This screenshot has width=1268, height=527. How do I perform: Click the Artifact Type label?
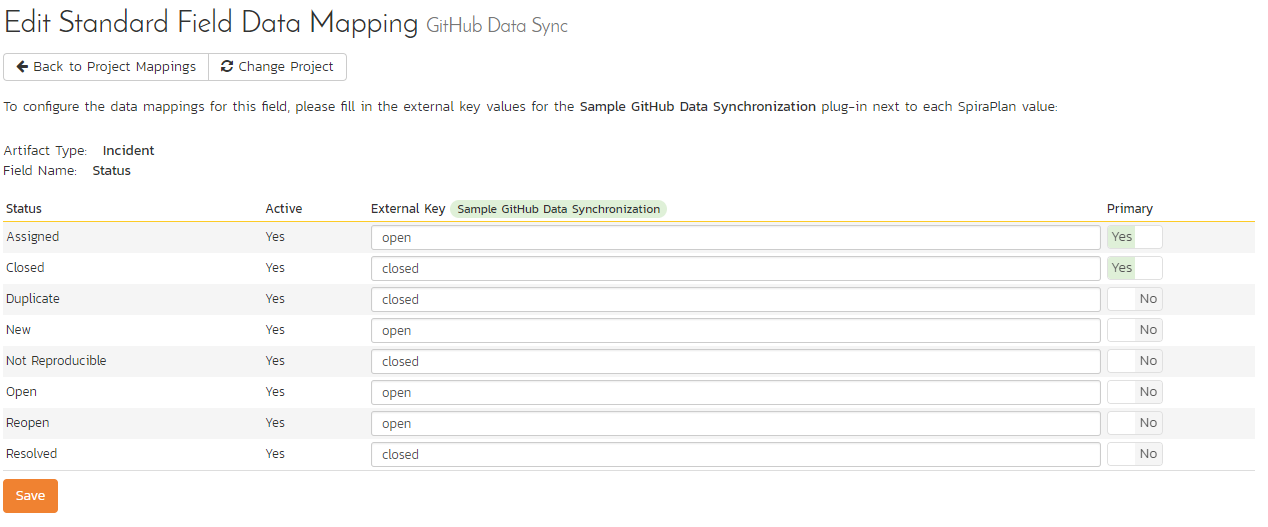[x=46, y=151]
